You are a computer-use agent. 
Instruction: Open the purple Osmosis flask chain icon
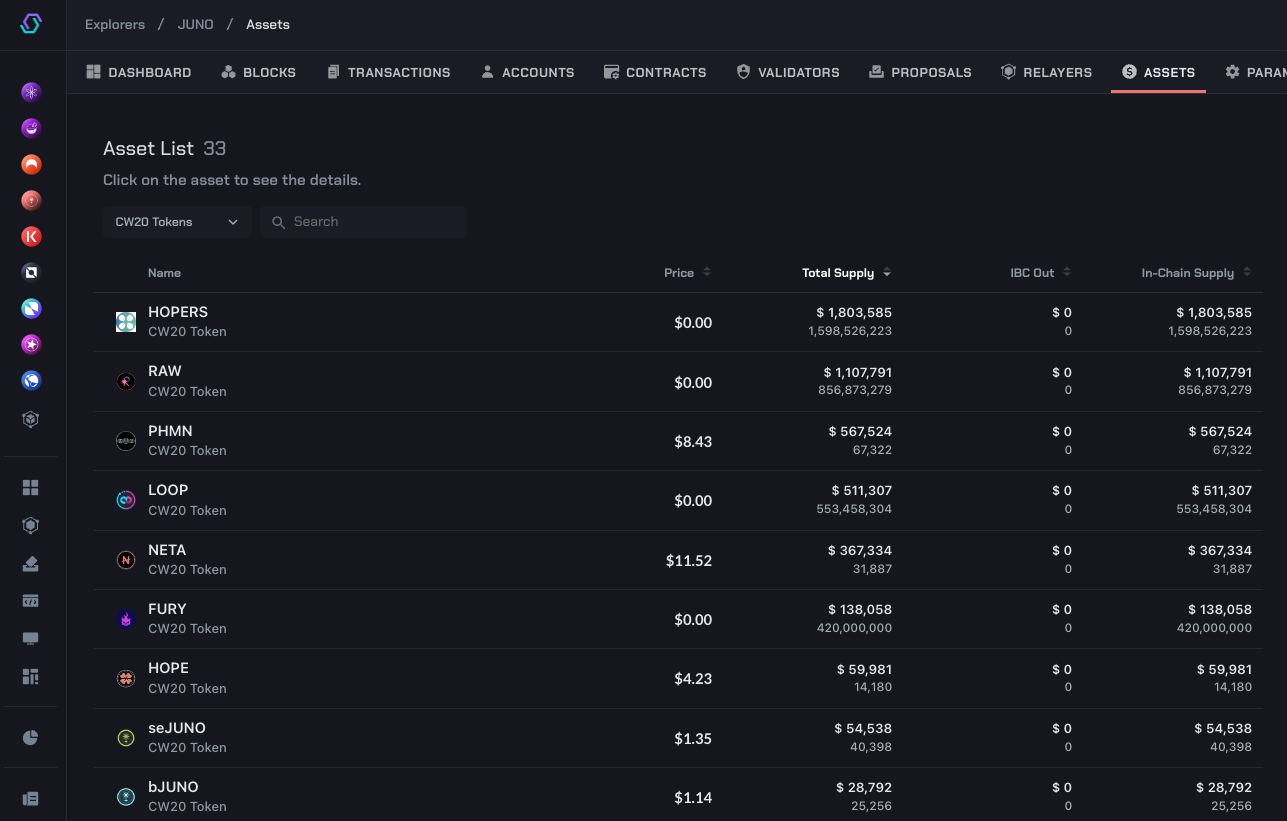click(31, 128)
